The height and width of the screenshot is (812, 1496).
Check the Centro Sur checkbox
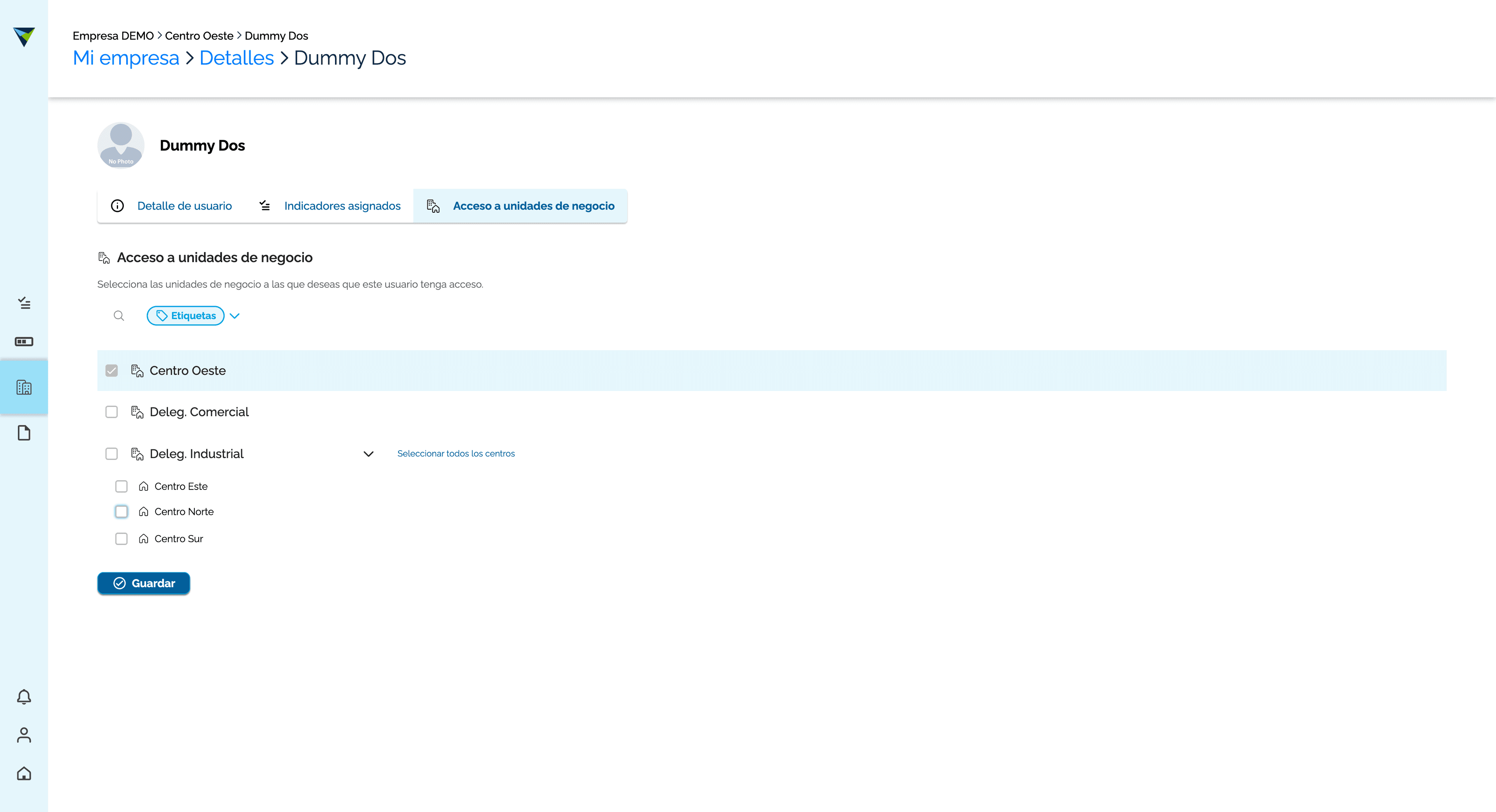122,539
